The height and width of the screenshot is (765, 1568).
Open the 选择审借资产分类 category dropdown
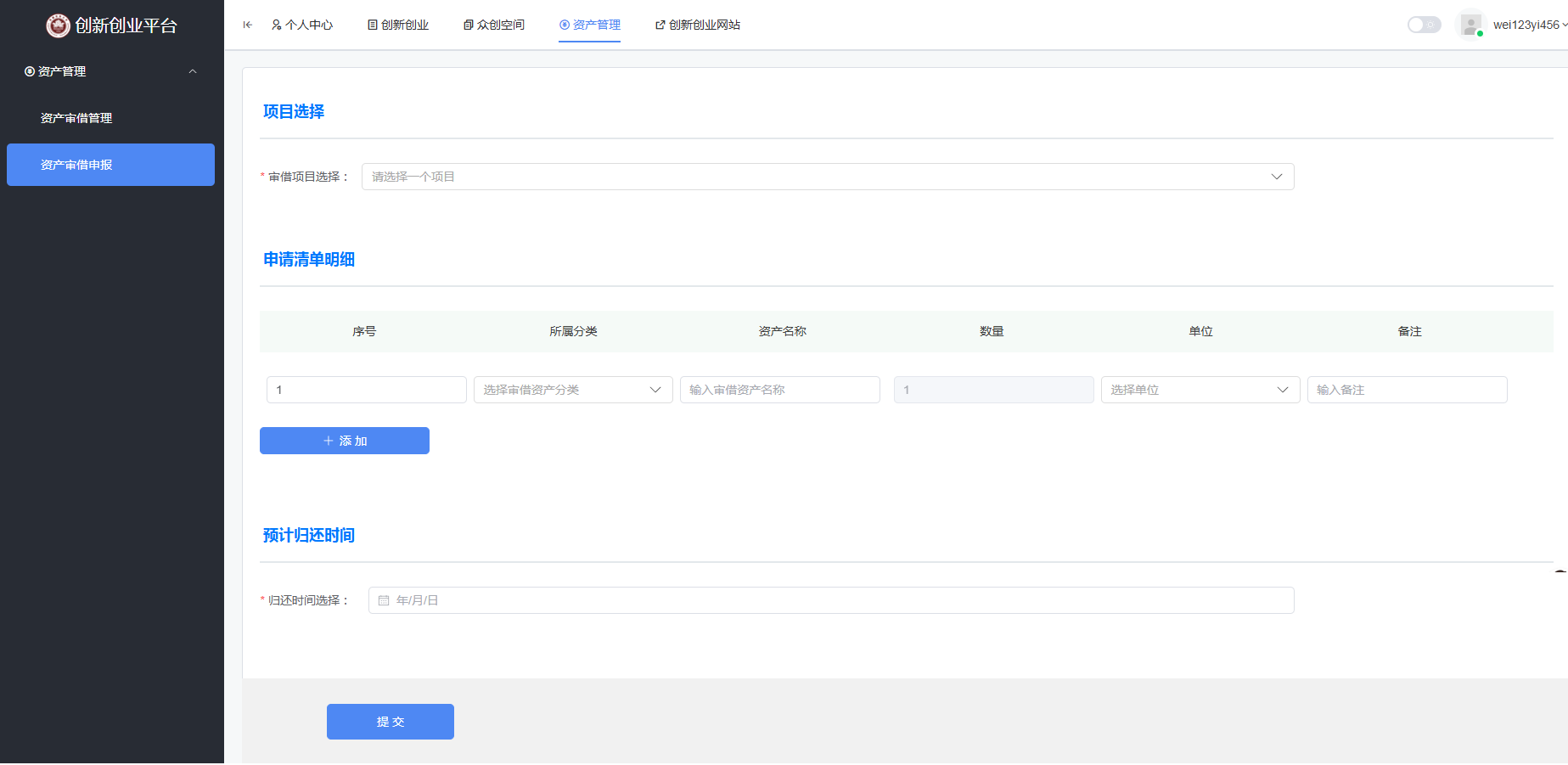(x=572, y=390)
